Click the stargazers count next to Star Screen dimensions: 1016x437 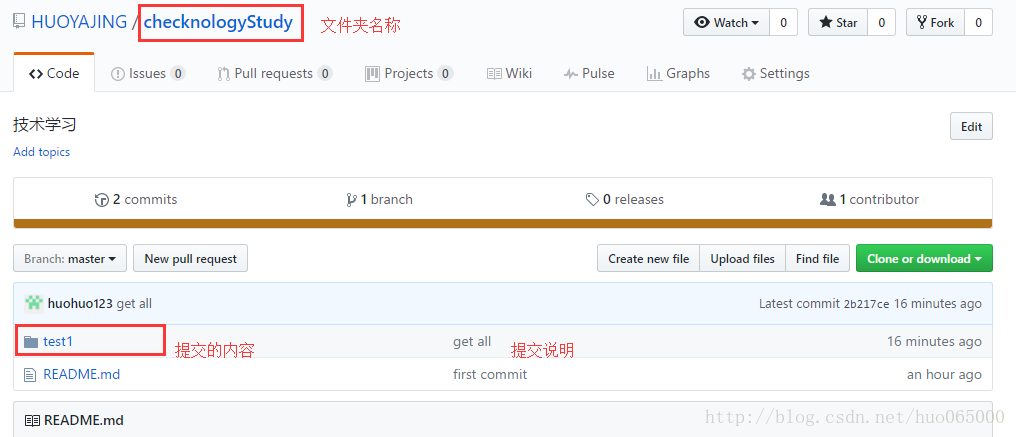pos(881,23)
